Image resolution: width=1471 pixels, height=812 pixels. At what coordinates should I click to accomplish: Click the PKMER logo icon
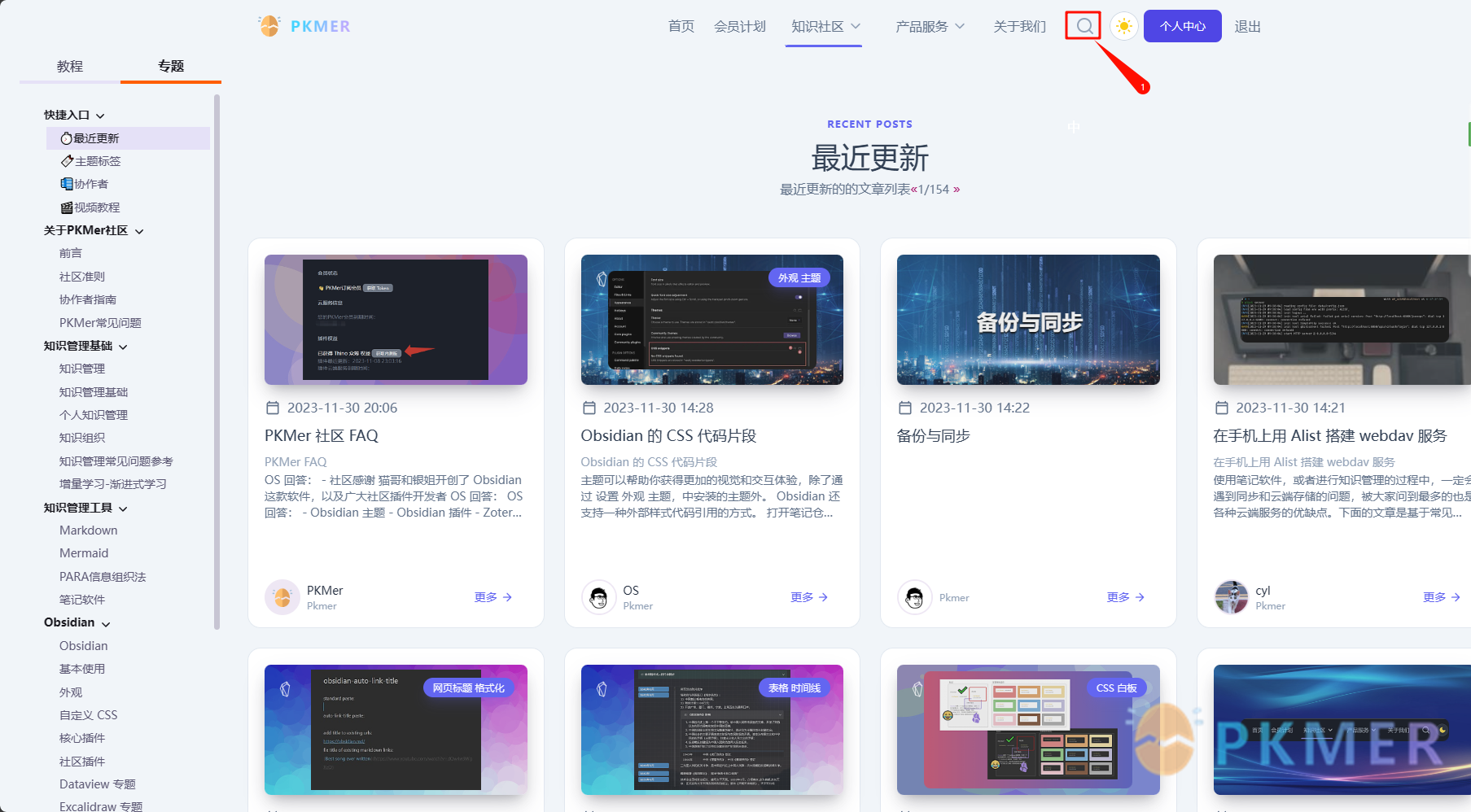coord(269,26)
